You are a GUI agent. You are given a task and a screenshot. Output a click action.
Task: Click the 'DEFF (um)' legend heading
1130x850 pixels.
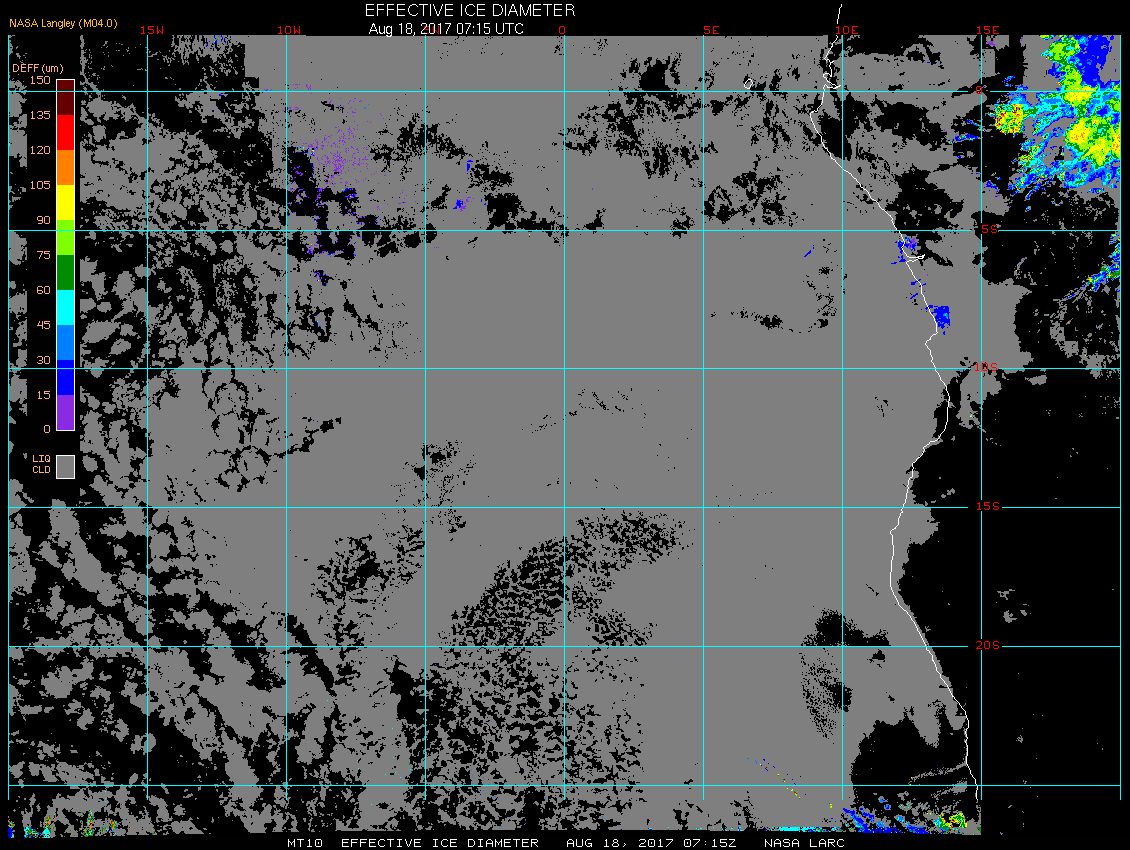(37, 68)
